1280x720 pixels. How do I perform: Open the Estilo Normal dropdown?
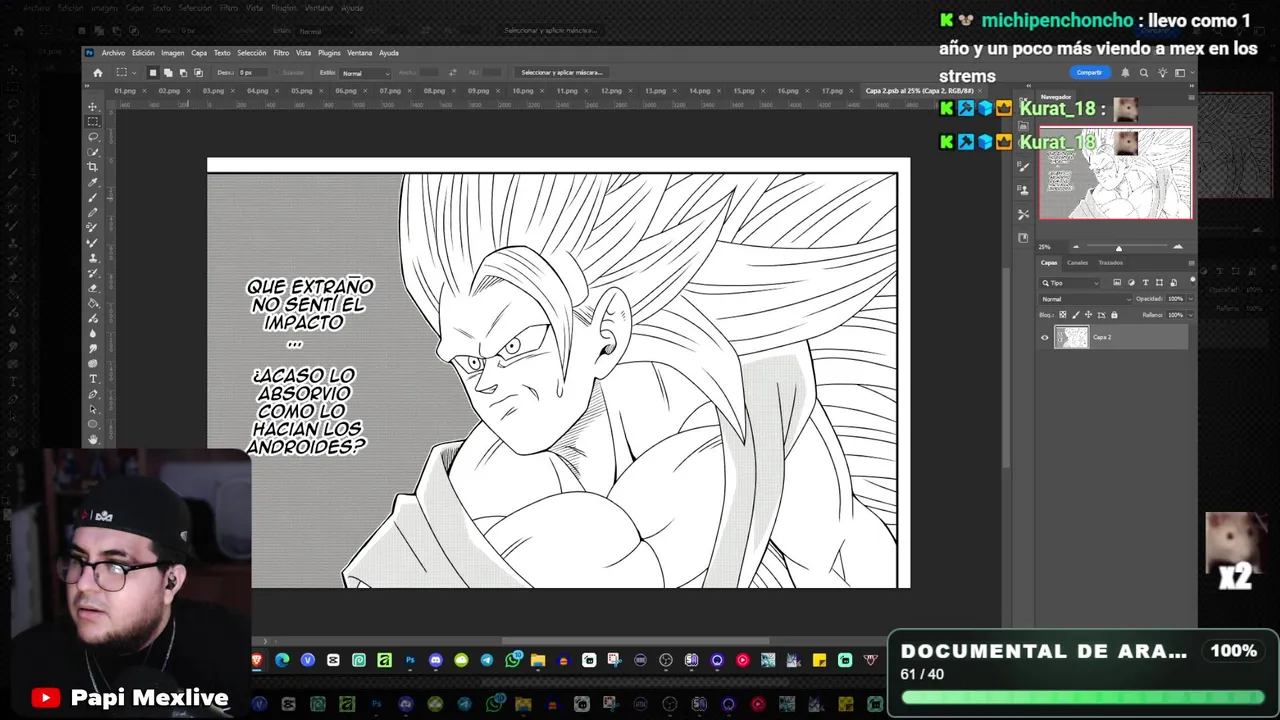(x=366, y=73)
